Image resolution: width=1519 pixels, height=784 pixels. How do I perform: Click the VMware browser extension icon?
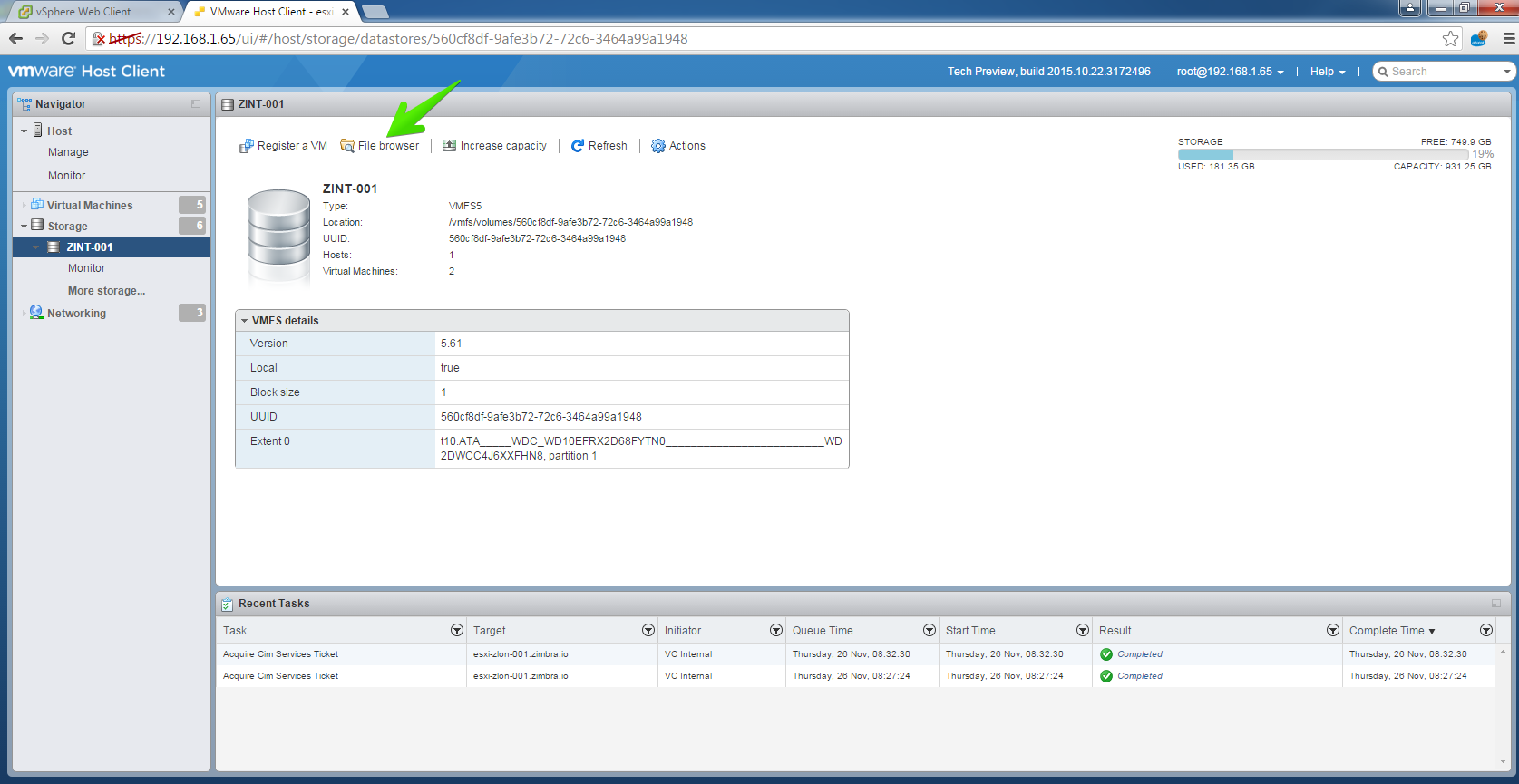pyautogui.click(x=1479, y=38)
